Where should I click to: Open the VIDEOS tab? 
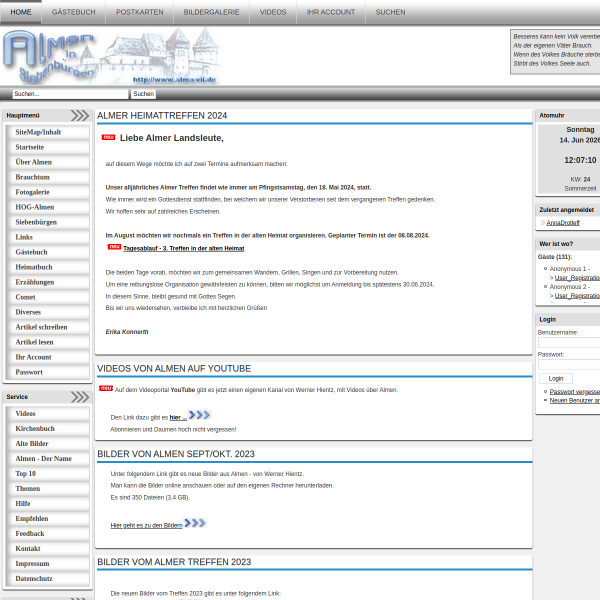(x=273, y=12)
